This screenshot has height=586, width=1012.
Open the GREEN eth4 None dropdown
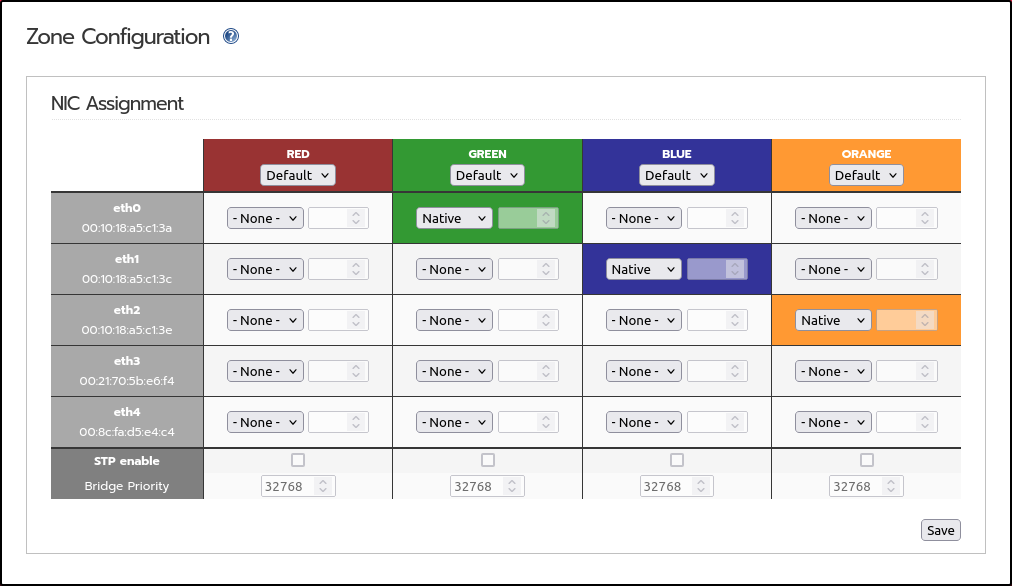454,422
